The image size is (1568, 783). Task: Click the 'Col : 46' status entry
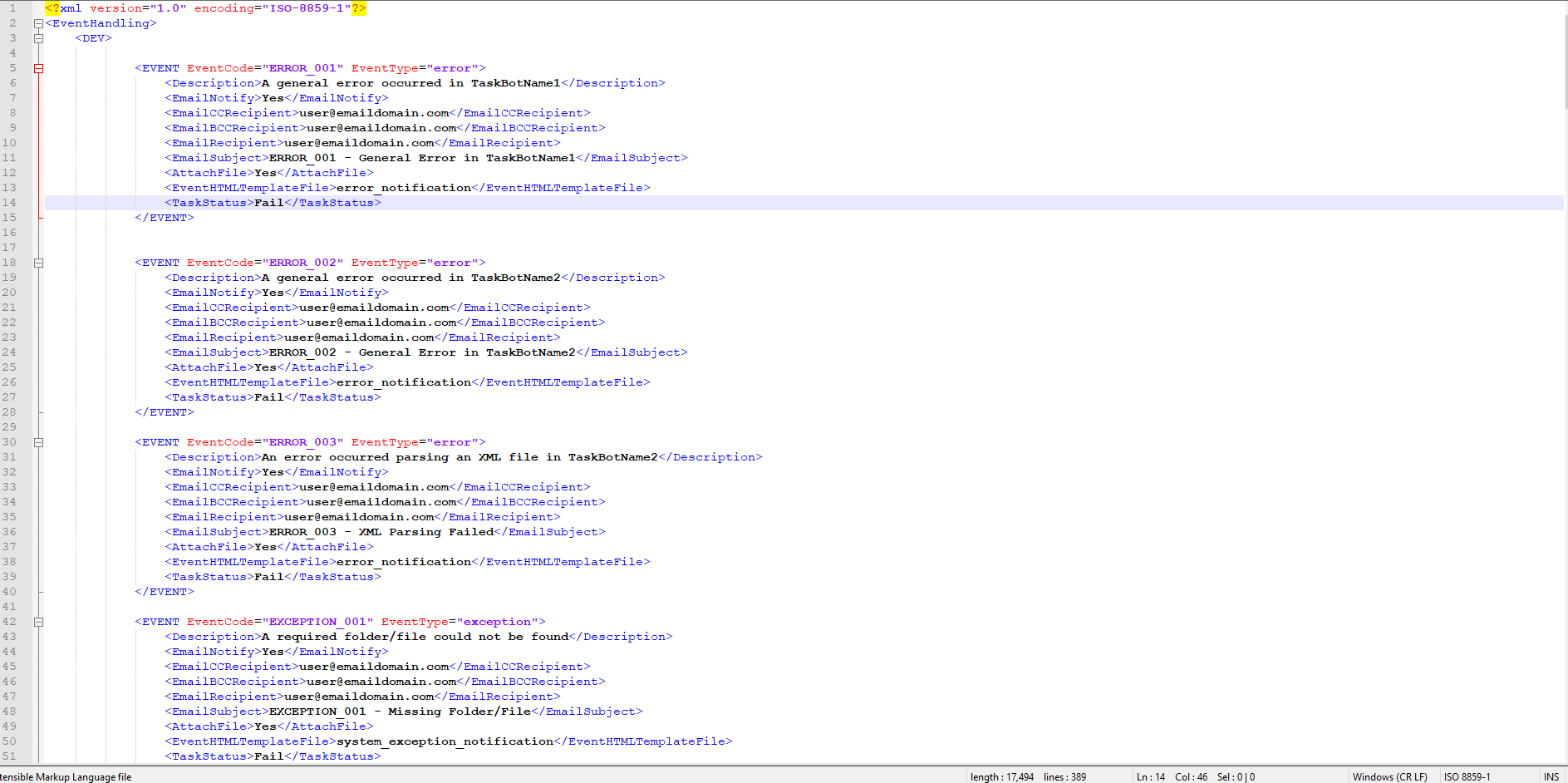[1191, 777]
